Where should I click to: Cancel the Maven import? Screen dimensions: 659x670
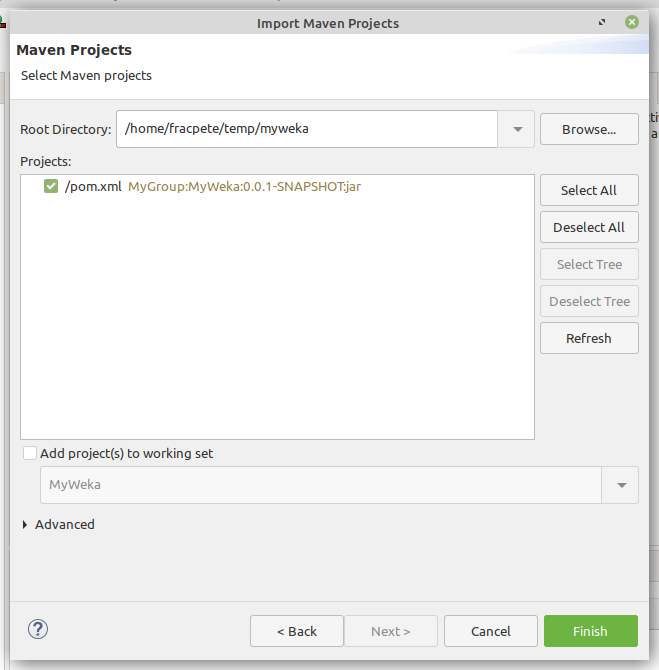coord(491,631)
